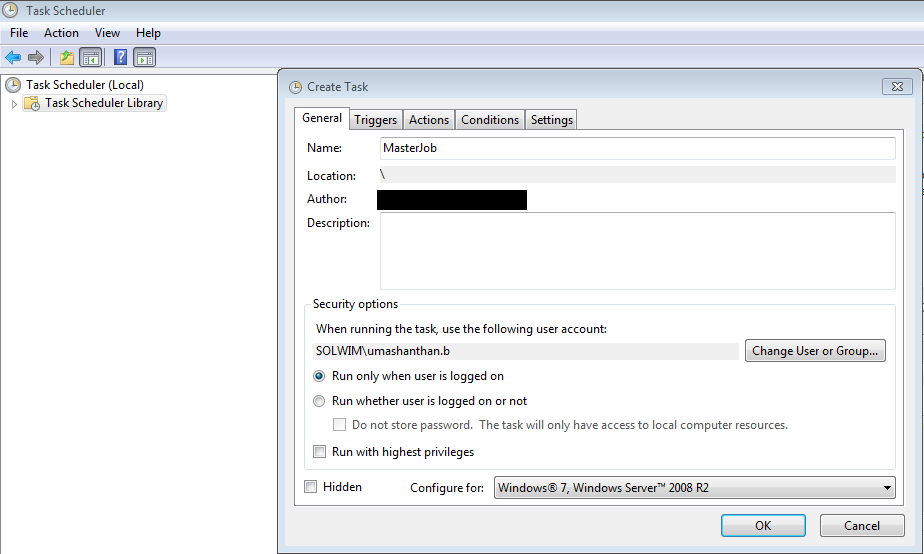The image size is (924, 554).
Task: Click the Task Scheduler Library folder icon
Action: 32,103
